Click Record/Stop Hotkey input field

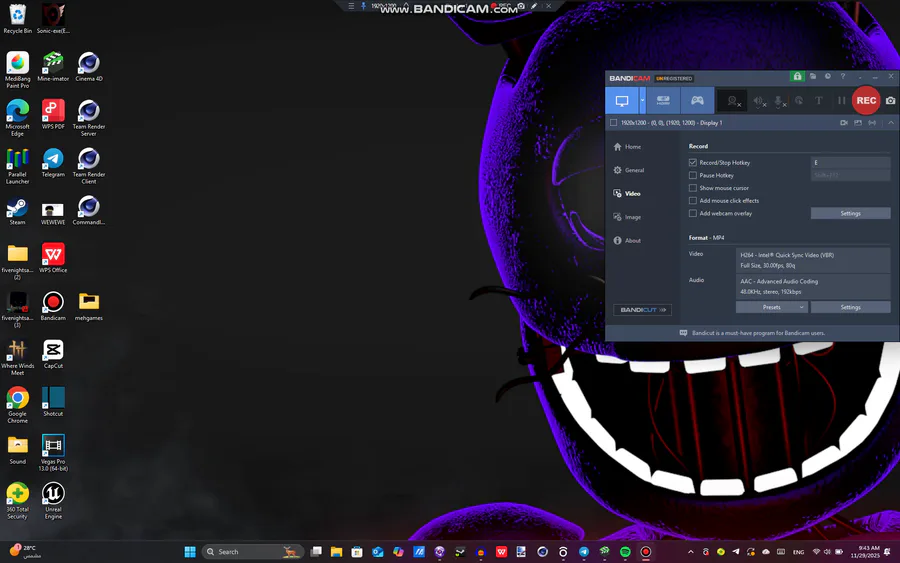[851, 163]
